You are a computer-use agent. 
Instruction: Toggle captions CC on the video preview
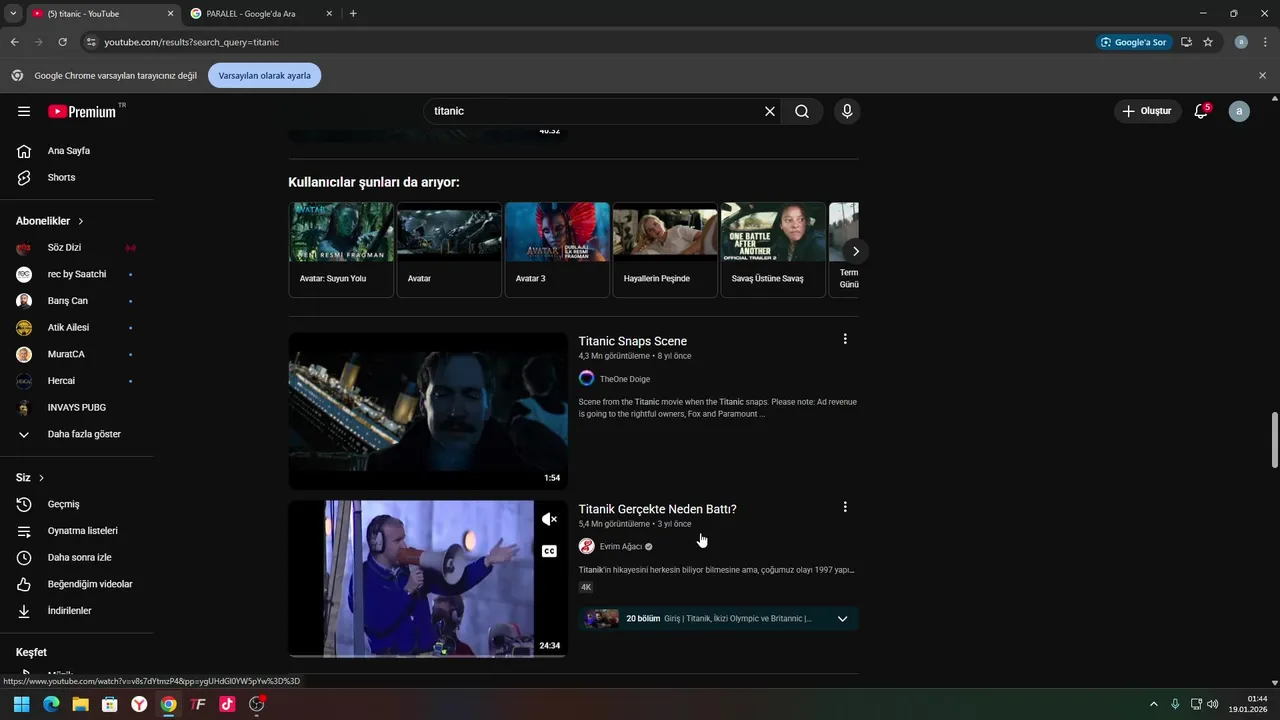click(549, 551)
